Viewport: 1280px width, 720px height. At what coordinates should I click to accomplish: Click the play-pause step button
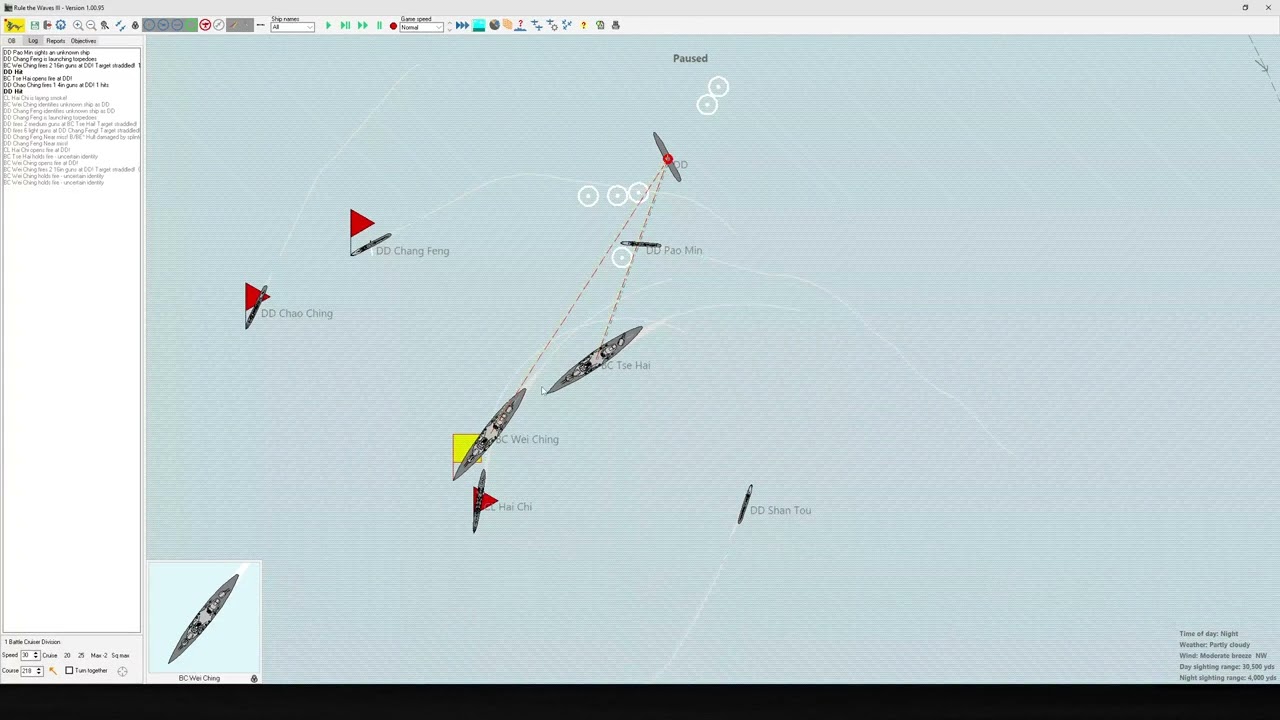[x=345, y=25]
